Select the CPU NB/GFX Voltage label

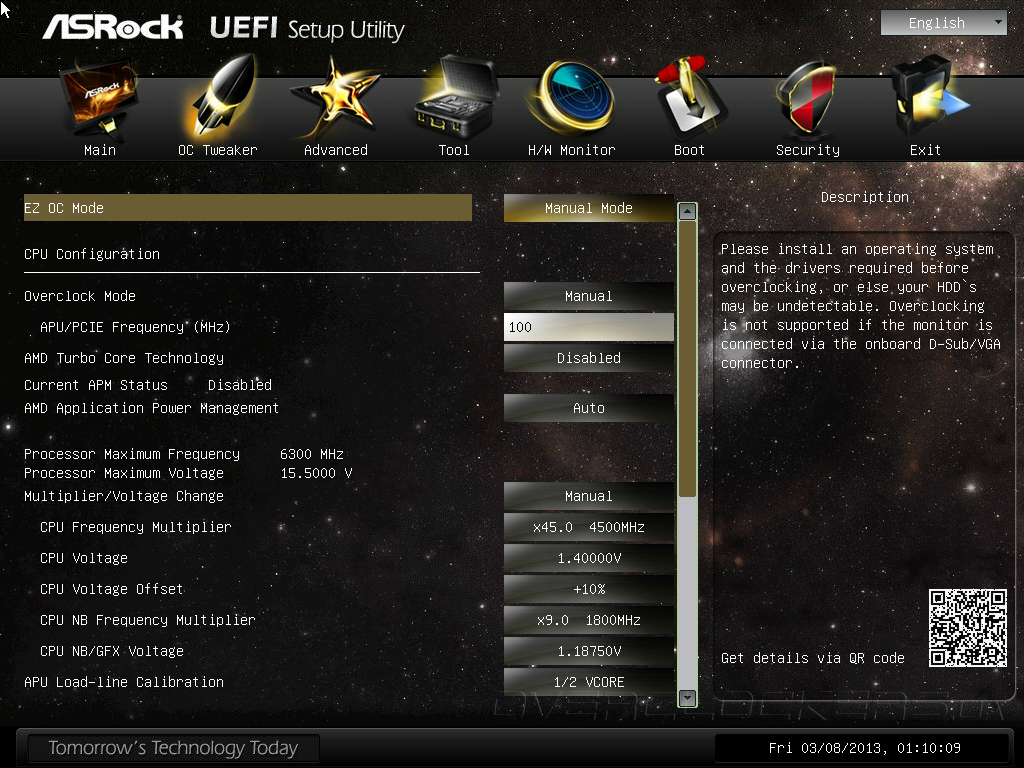click(112, 651)
